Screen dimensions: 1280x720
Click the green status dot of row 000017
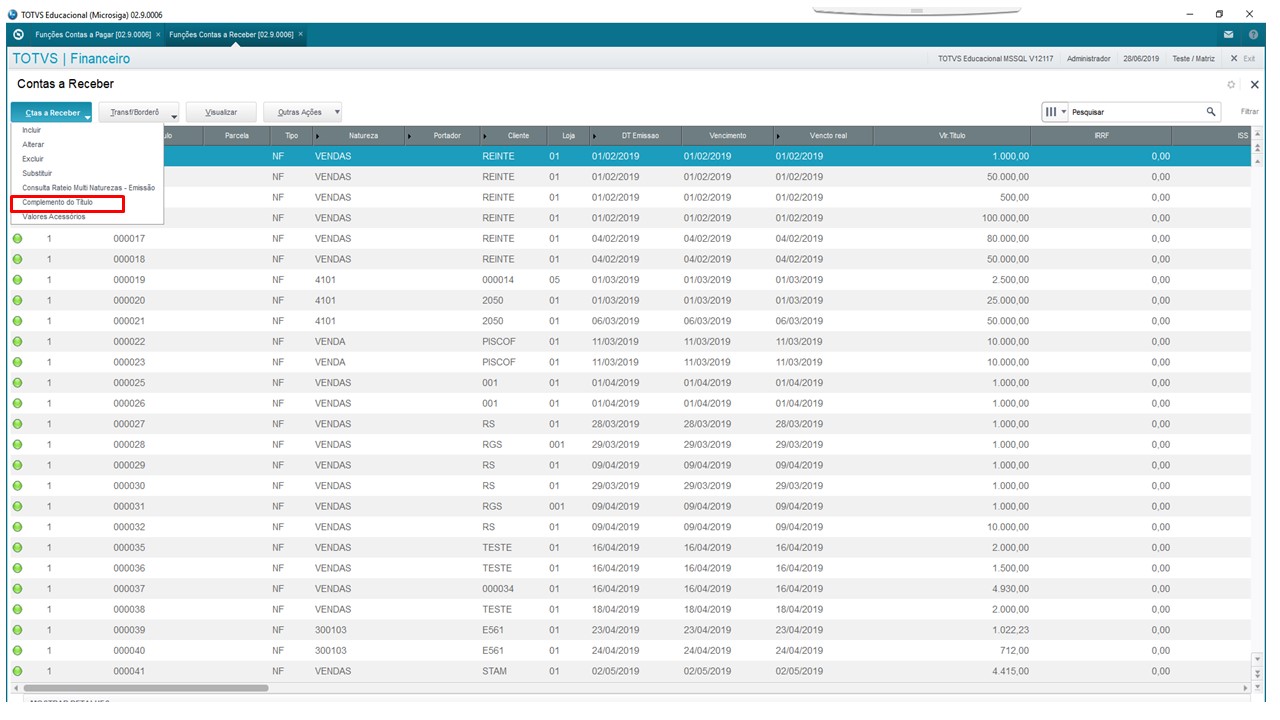(x=17, y=239)
